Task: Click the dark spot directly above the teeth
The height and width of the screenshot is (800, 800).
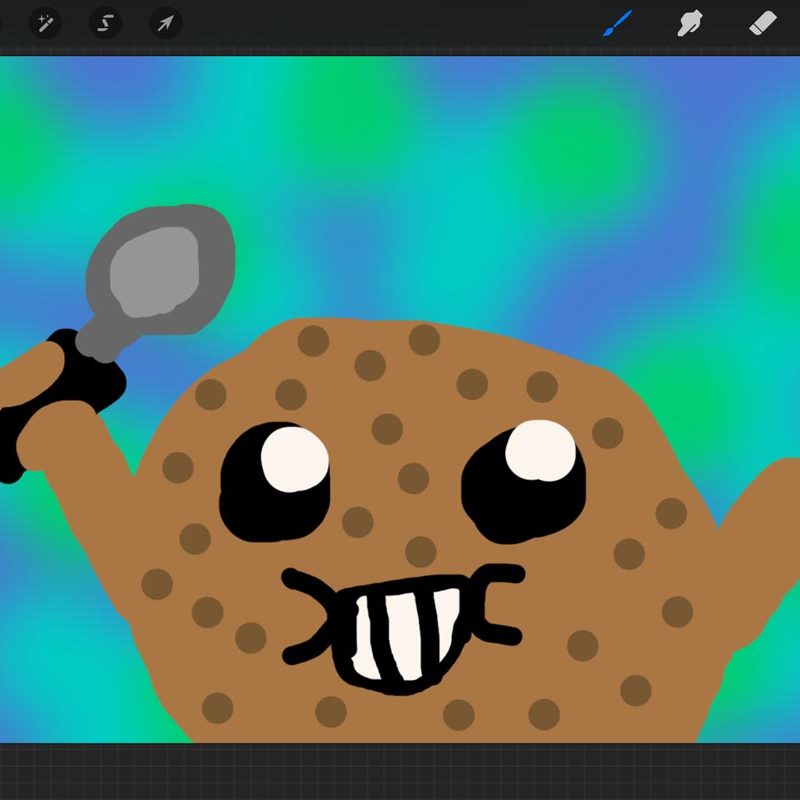Action: [420, 551]
